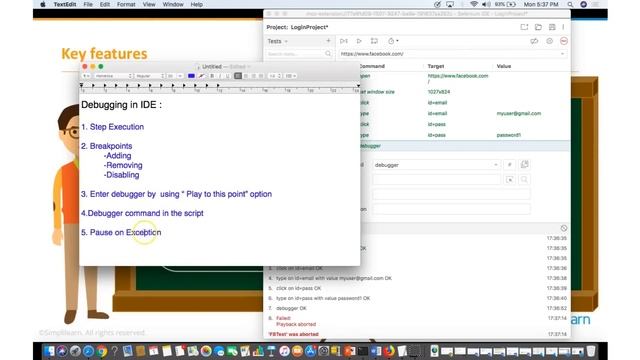Click save project icon in Selenium IDE
This screenshot has width=640, height=360.
coord(552,27)
